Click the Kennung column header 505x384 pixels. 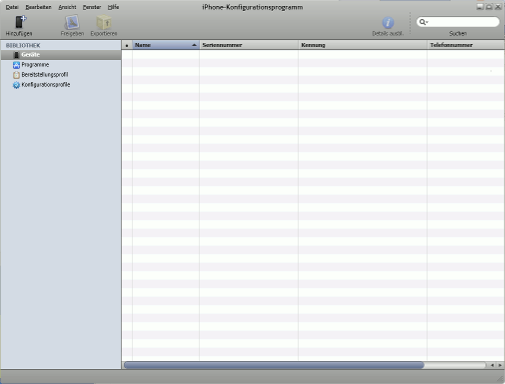pyautogui.click(x=363, y=45)
